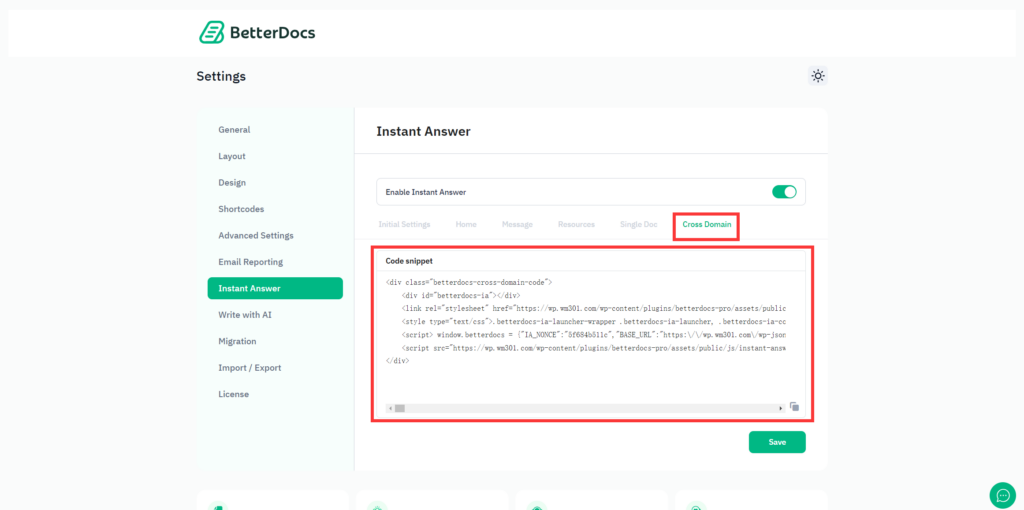Click the div id="betterdocs-ia" code line
Image resolution: width=1024 pixels, height=510 pixels.
click(461, 295)
